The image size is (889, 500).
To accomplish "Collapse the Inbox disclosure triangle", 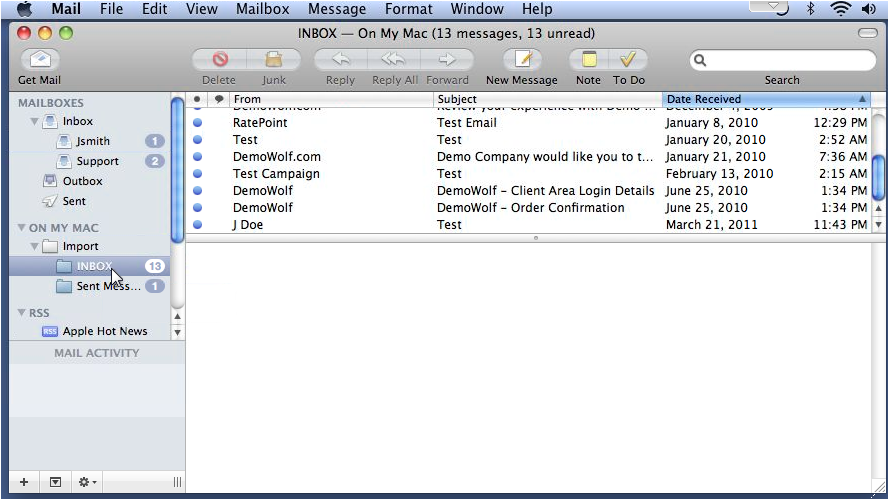I will click(34, 121).
